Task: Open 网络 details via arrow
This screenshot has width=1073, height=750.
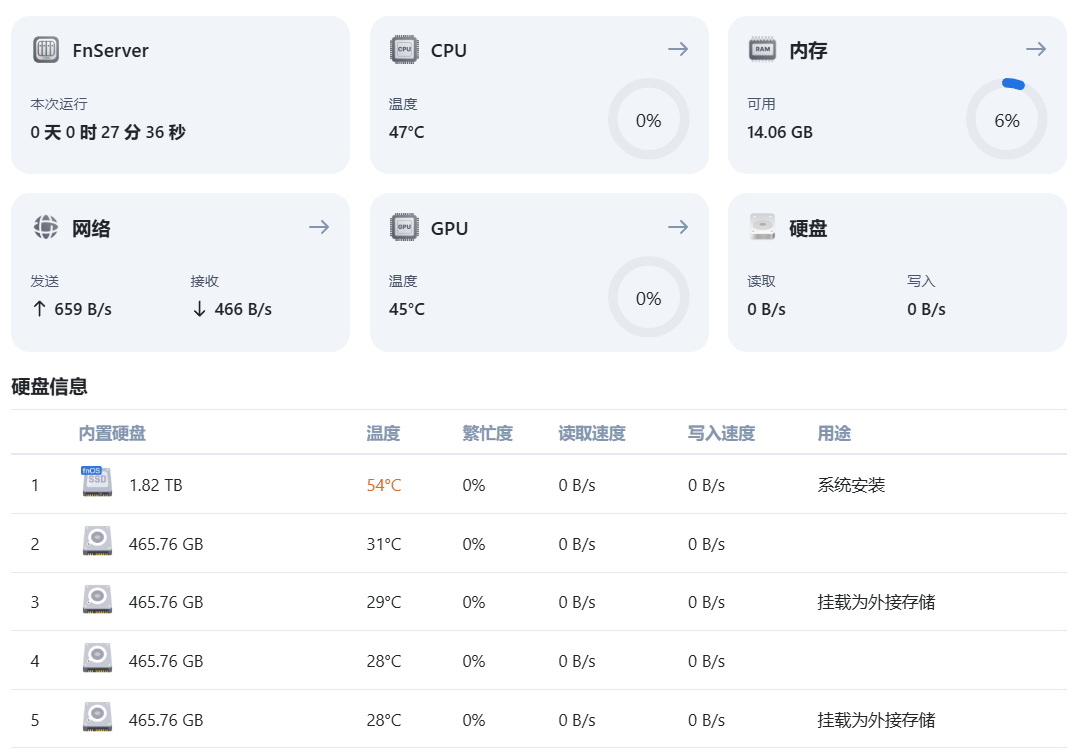Action: coord(319,228)
